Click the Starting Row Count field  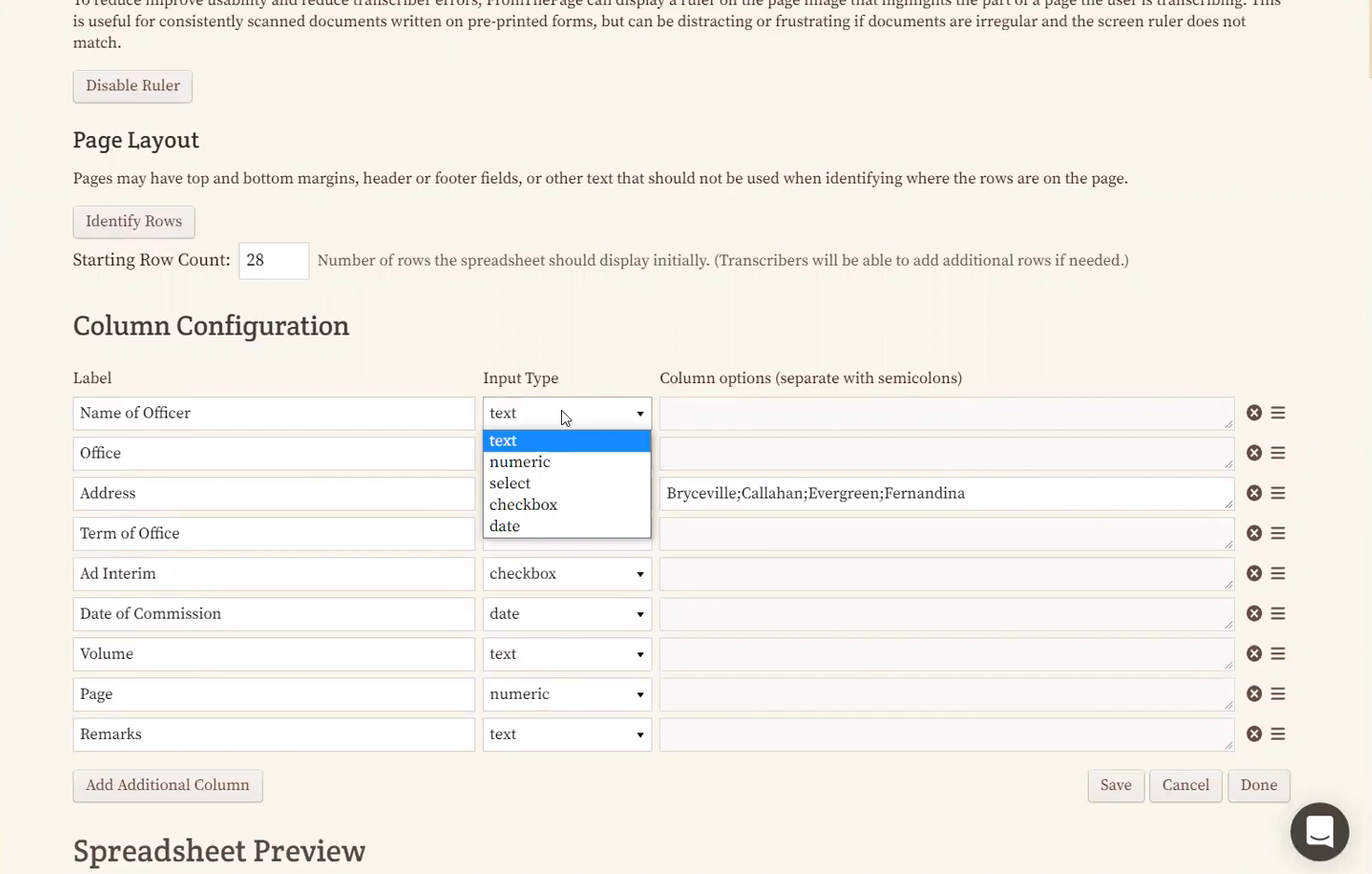273,261
